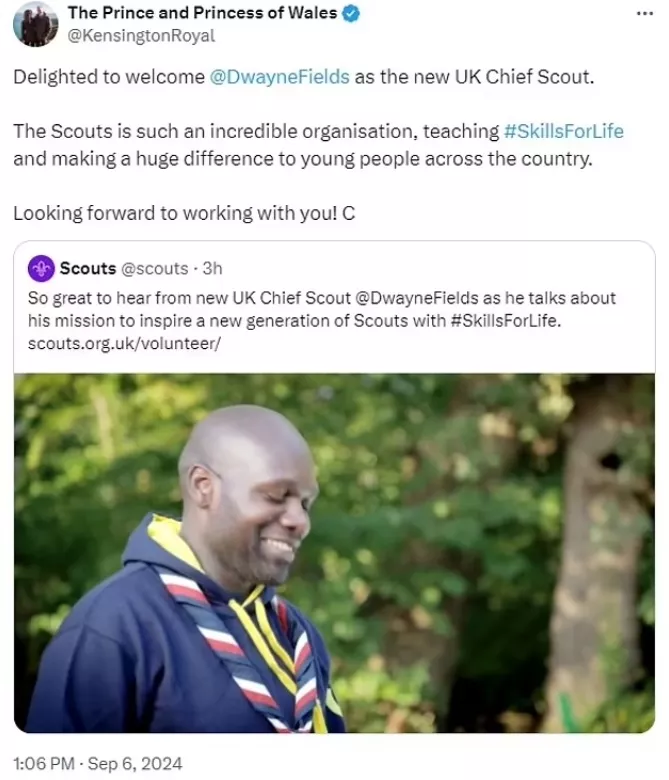Viewport: 669px width, 780px height.
Task: Click the @KensingtonRoyal handle
Action: (x=141, y=35)
